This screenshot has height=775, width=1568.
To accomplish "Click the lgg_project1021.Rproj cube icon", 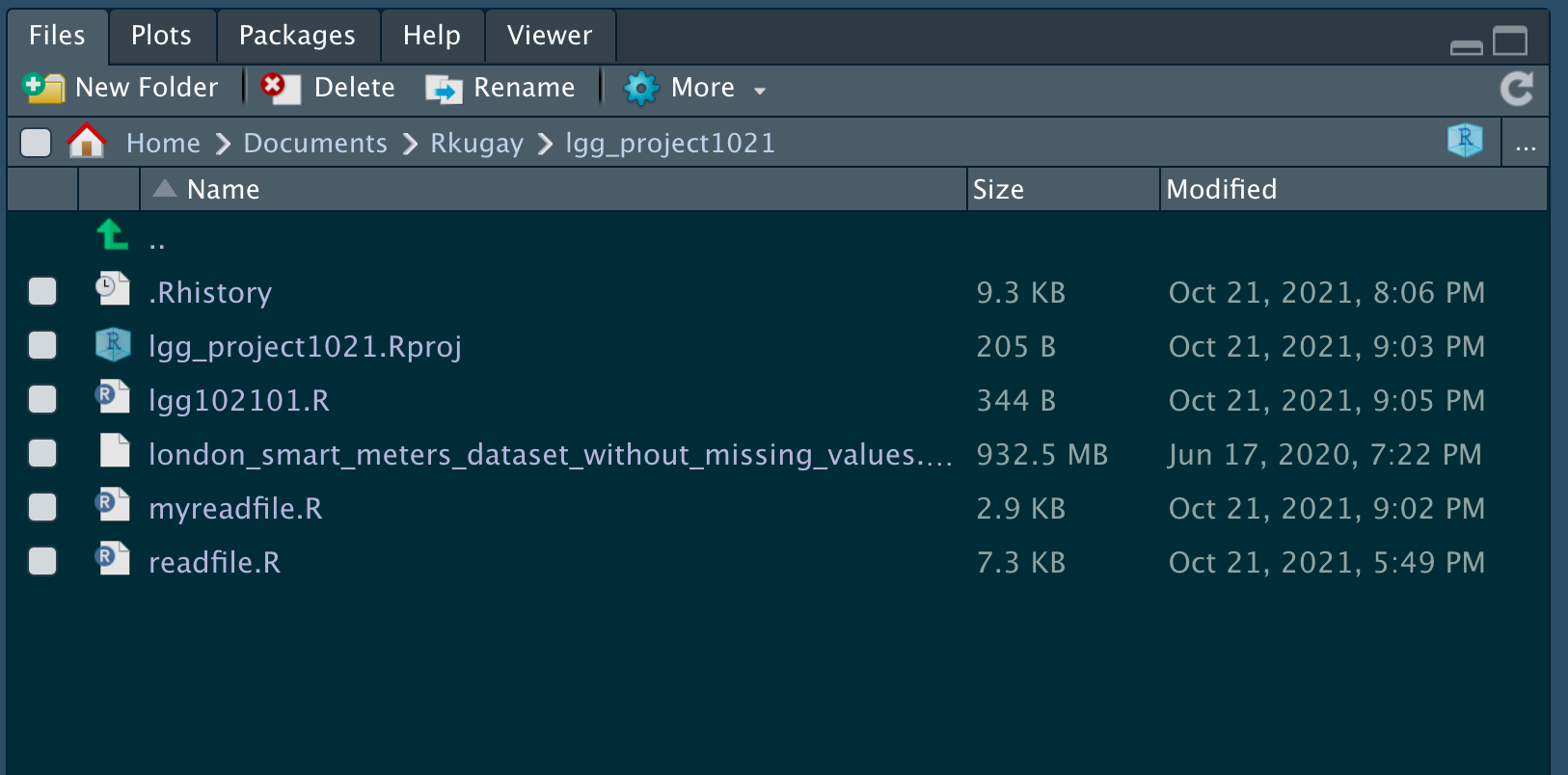I will [x=113, y=343].
